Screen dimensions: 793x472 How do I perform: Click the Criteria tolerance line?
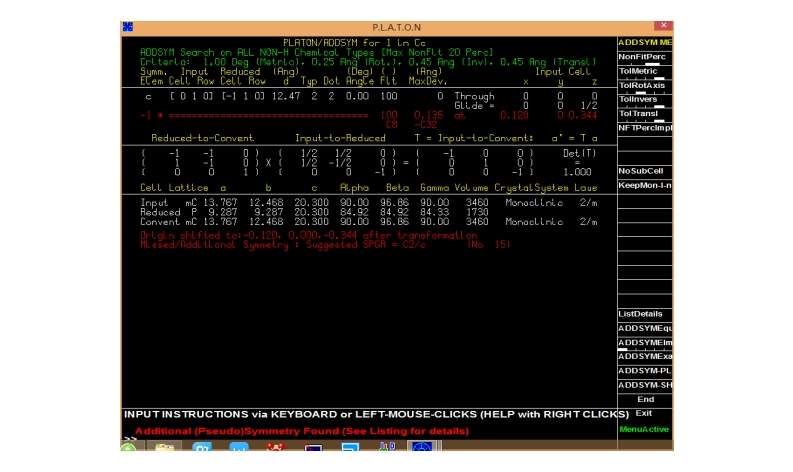click(x=368, y=62)
